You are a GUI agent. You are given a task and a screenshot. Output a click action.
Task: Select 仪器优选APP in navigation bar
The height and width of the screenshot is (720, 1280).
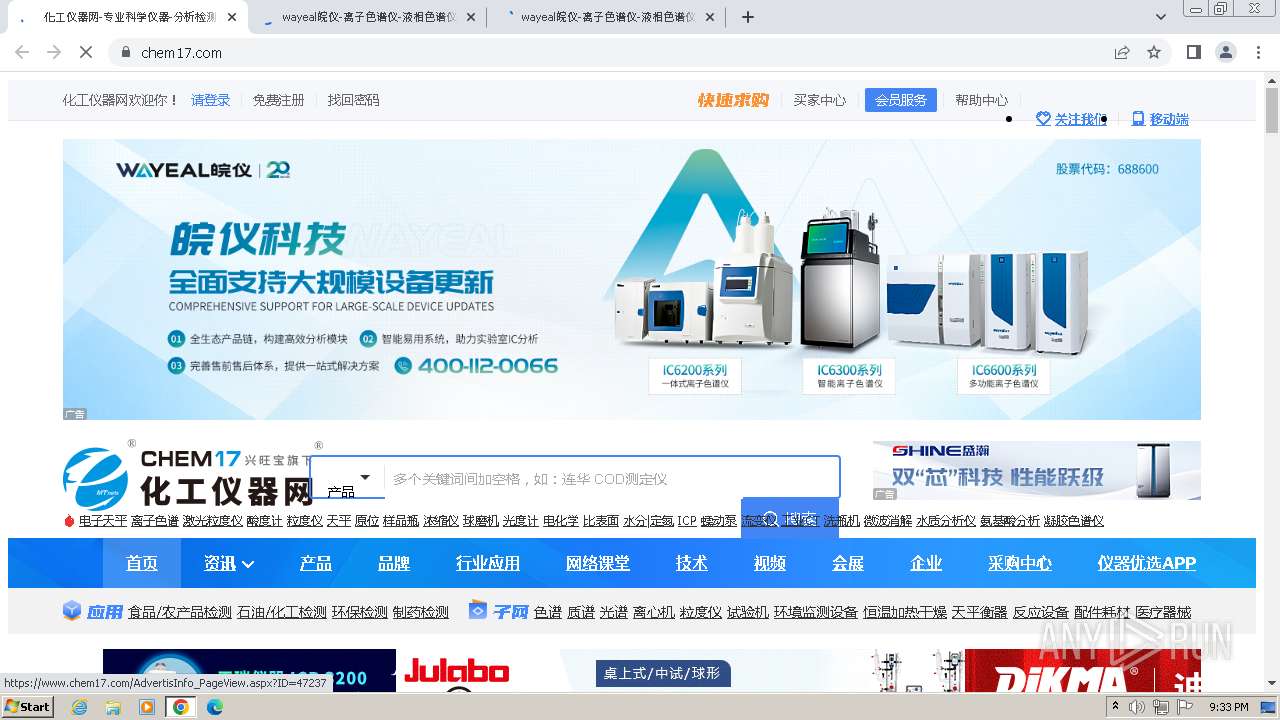pos(1147,563)
